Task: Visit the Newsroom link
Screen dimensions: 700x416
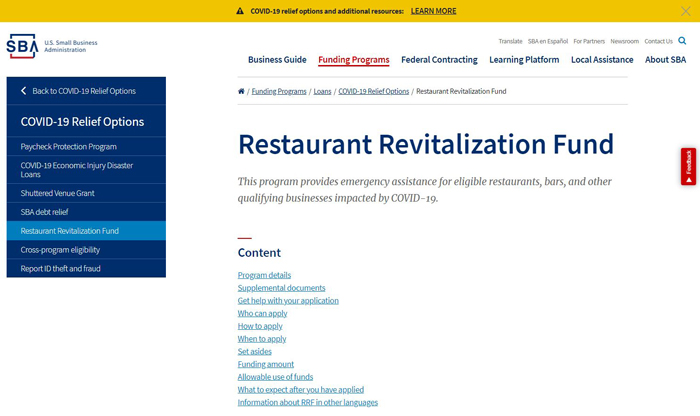Action: pos(625,41)
